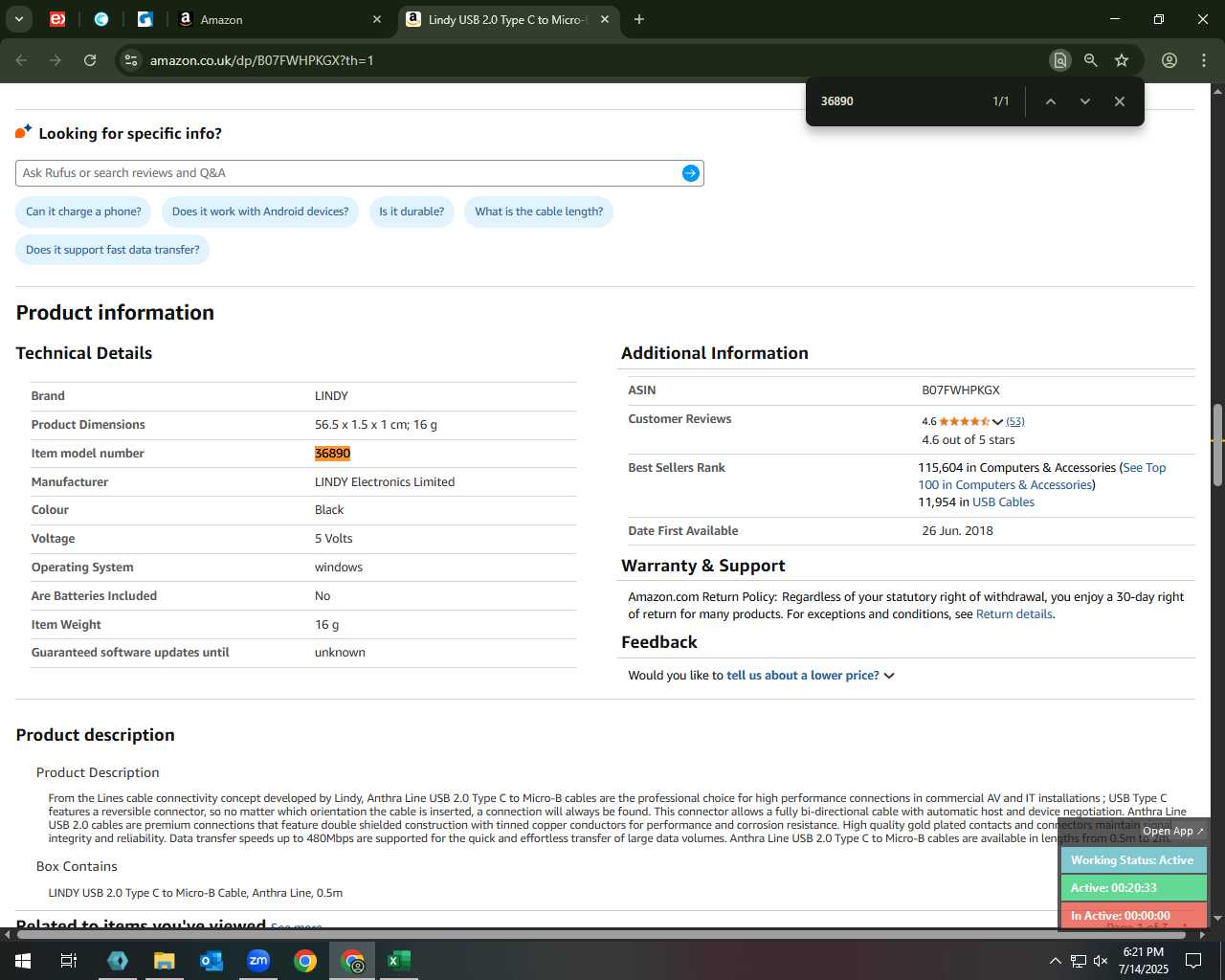Open See Top 100 in Computers & Accessories
Image resolution: width=1225 pixels, height=980 pixels.
pyautogui.click(x=1042, y=477)
